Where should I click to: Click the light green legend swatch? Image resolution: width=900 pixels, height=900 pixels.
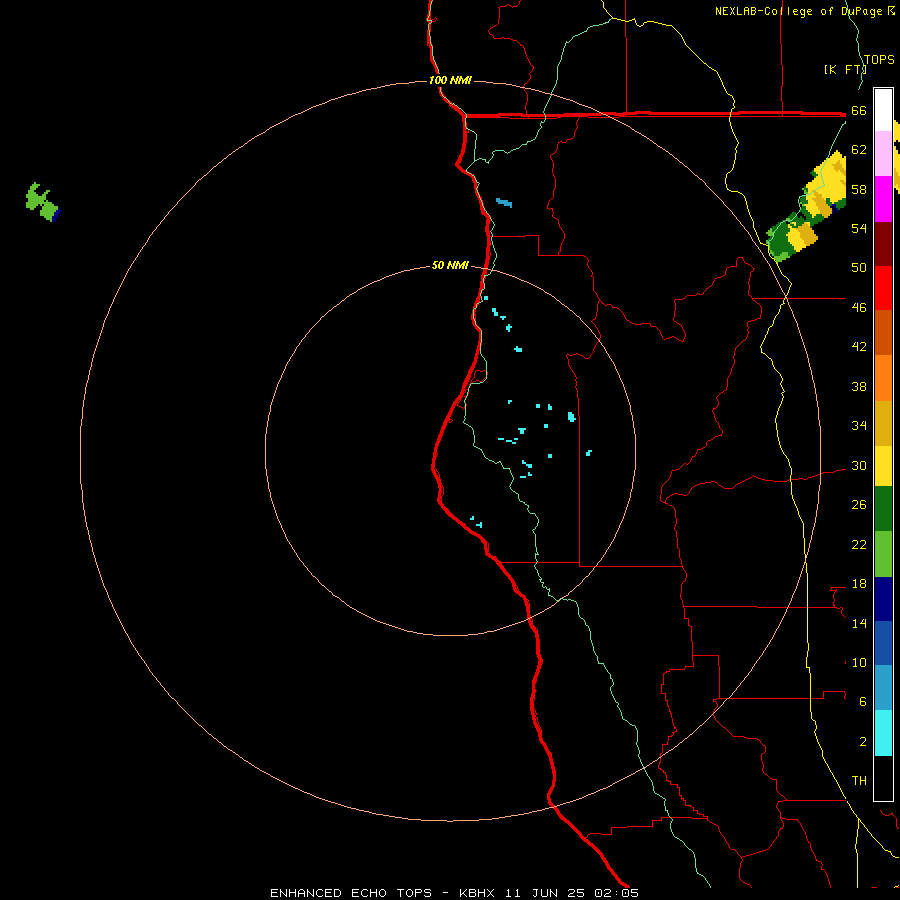click(x=883, y=554)
